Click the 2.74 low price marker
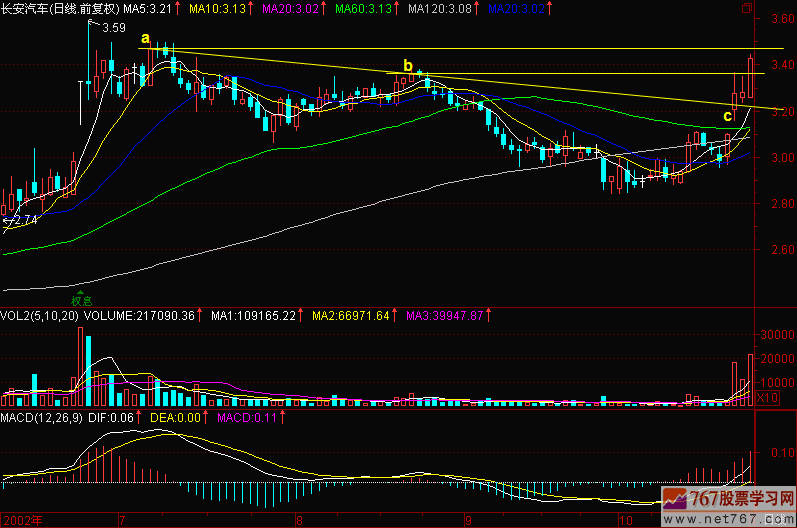Viewport: 797px width, 528px height. pos(22,220)
